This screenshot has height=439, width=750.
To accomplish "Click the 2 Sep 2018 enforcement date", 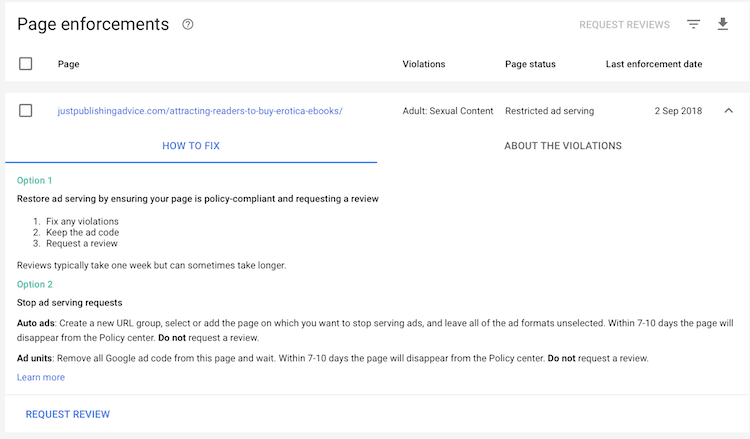I will (x=678, y=111).
